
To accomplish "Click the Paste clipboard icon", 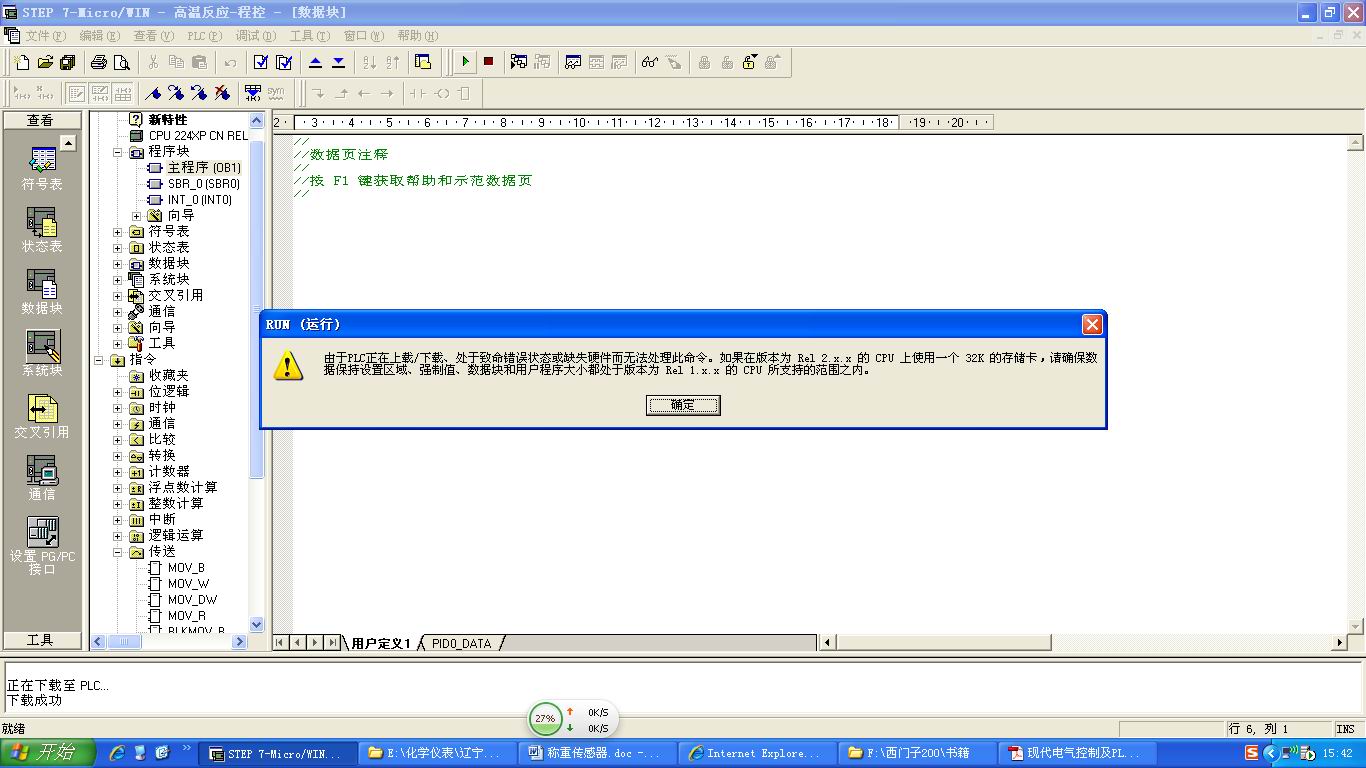I will [x=199, y=62].
